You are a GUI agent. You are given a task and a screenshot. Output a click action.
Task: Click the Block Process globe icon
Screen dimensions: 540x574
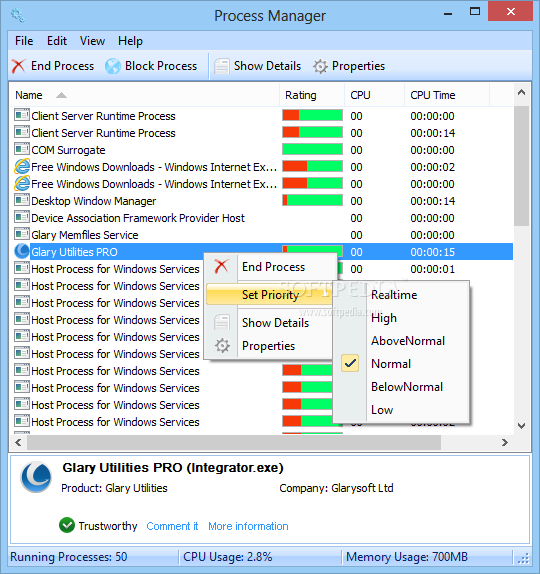(113, 66)
